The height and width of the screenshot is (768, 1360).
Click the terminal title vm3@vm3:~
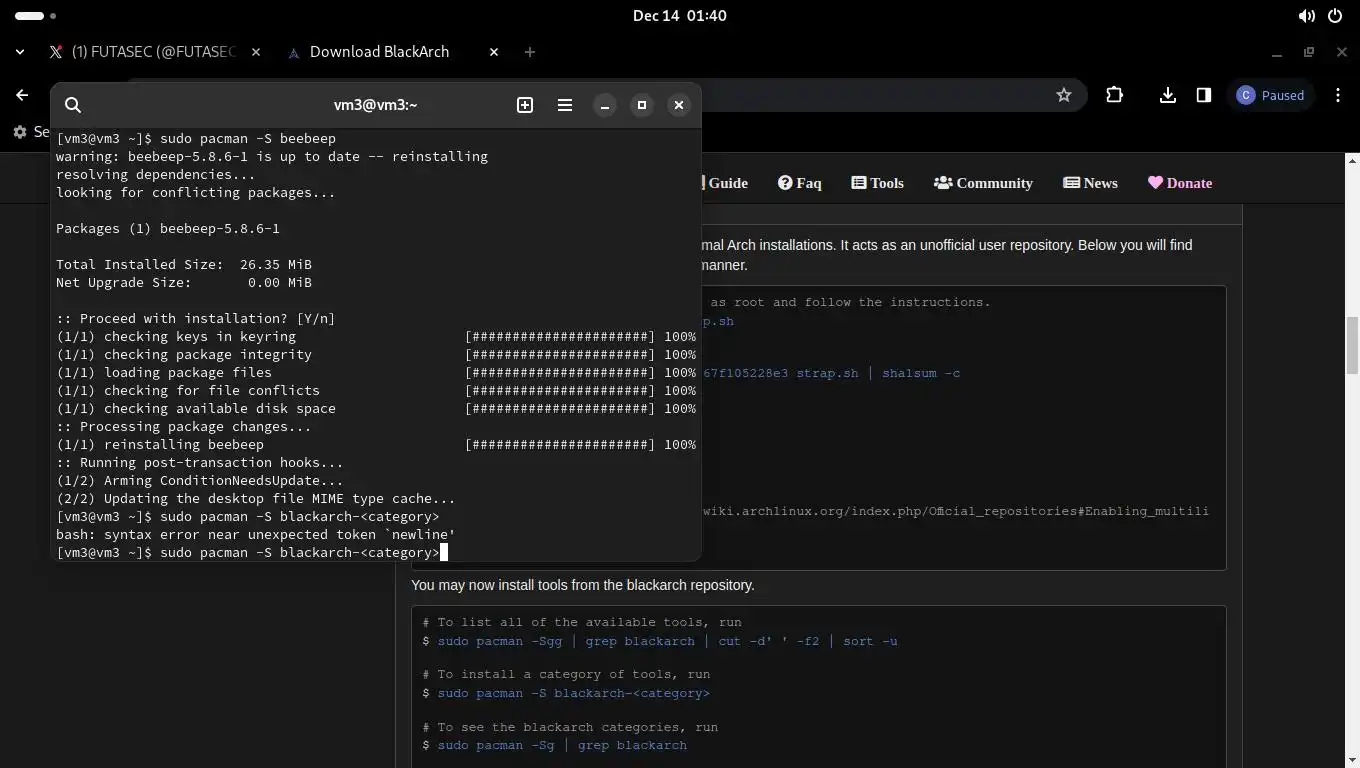[x=375, y=105]
